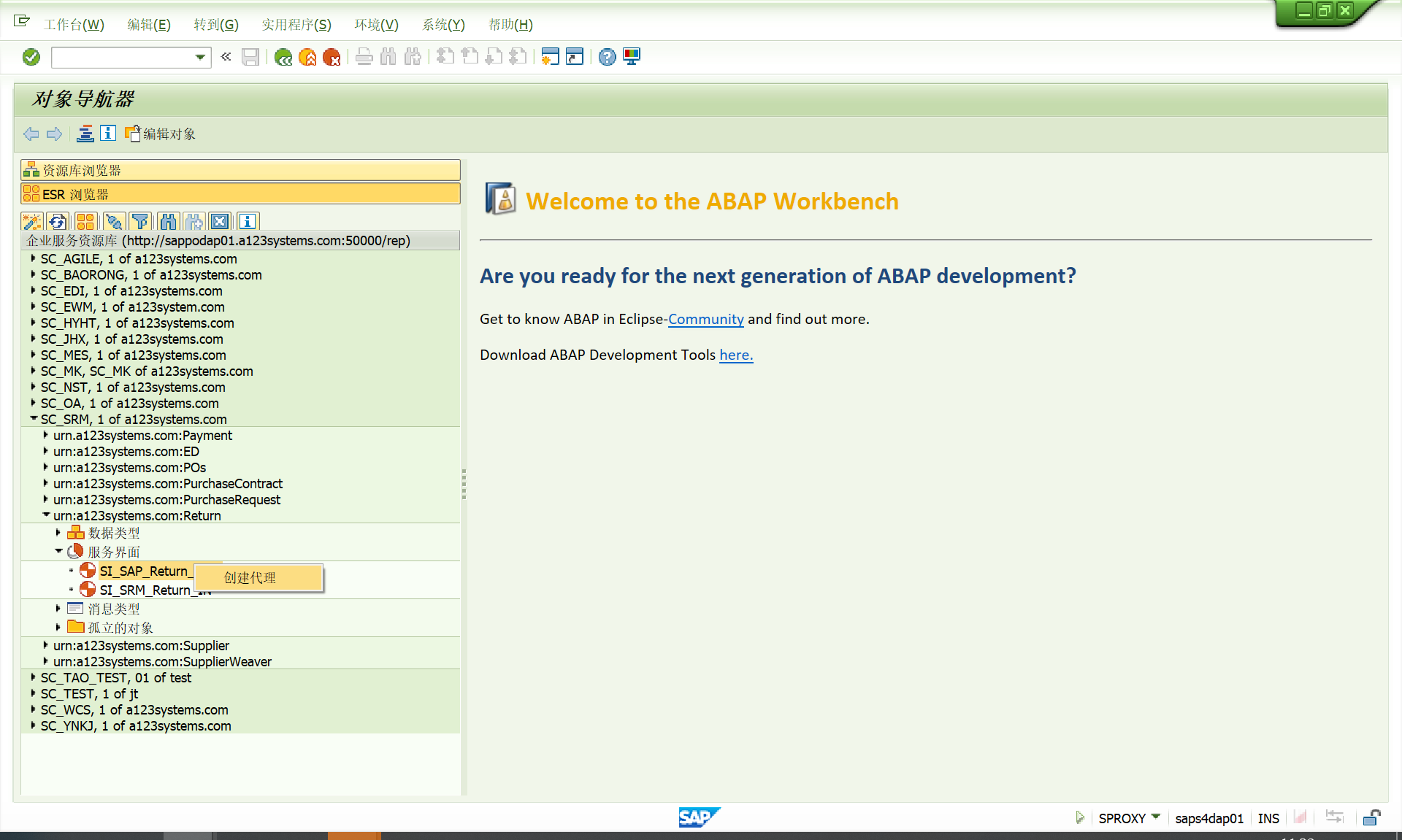Click the lock icon in the status bar
Image resolution: width=1402 pixels, height=840 pixels.
[x=1371, y=817]
